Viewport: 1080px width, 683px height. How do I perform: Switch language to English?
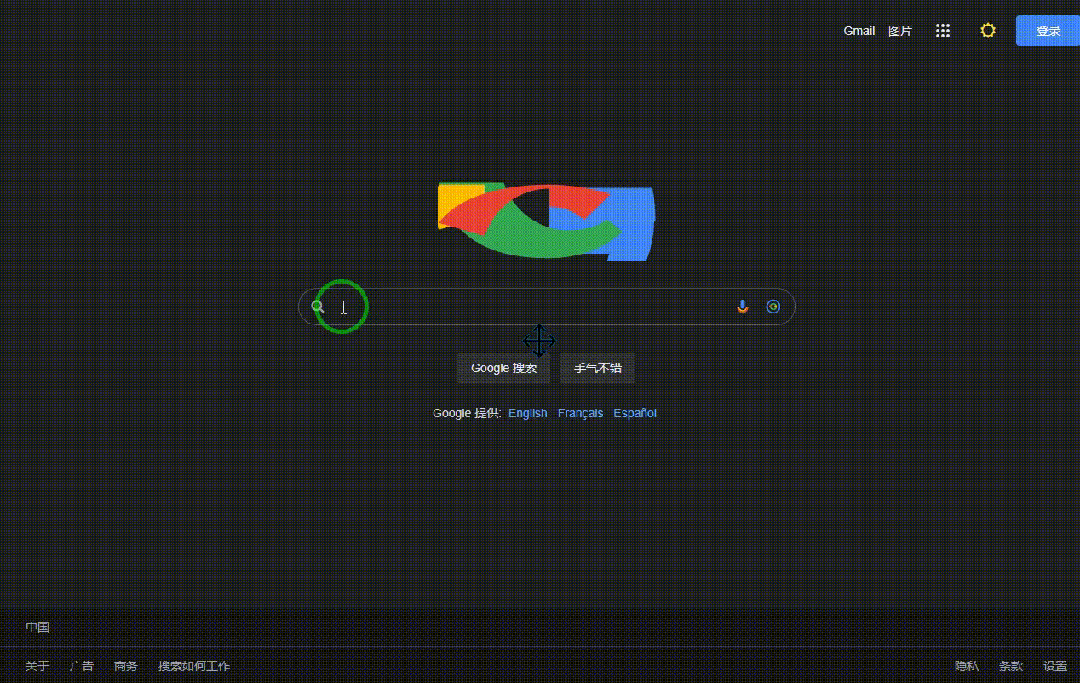[528, 413]
